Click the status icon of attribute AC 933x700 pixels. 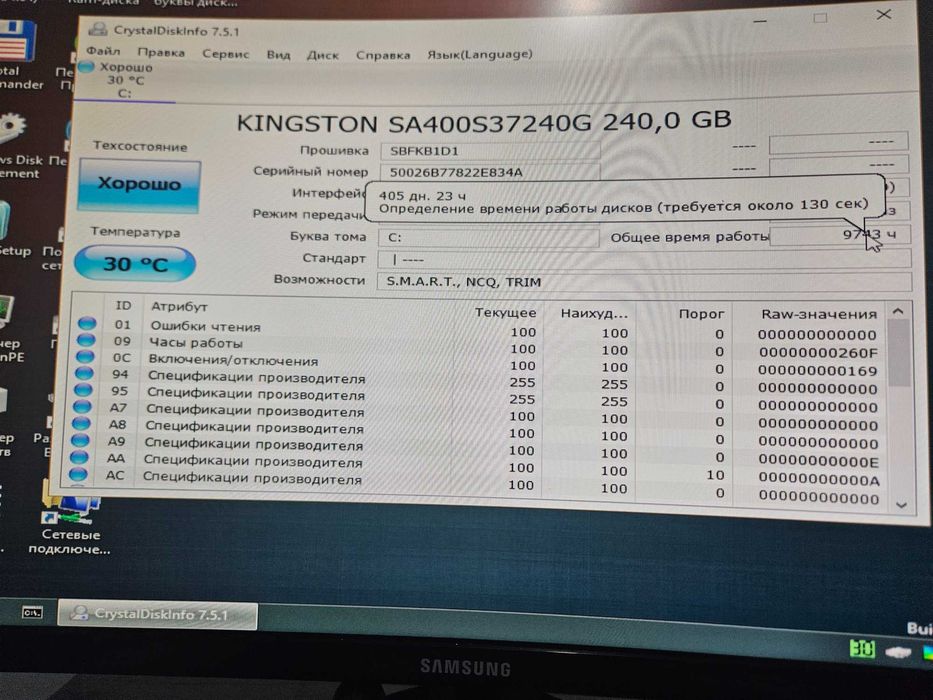[78, 474]
